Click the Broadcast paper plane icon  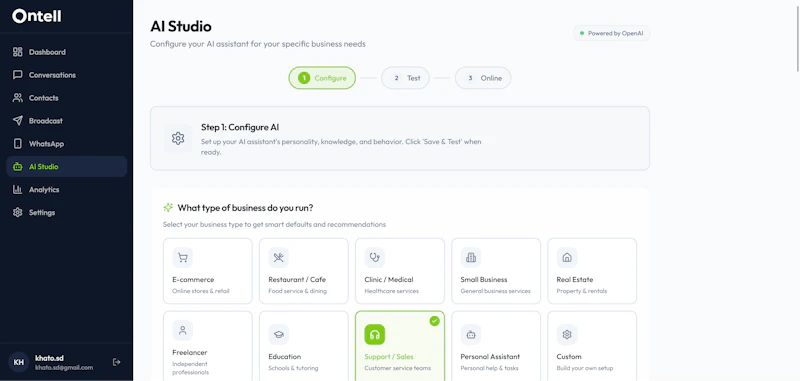tap(18, 121)
